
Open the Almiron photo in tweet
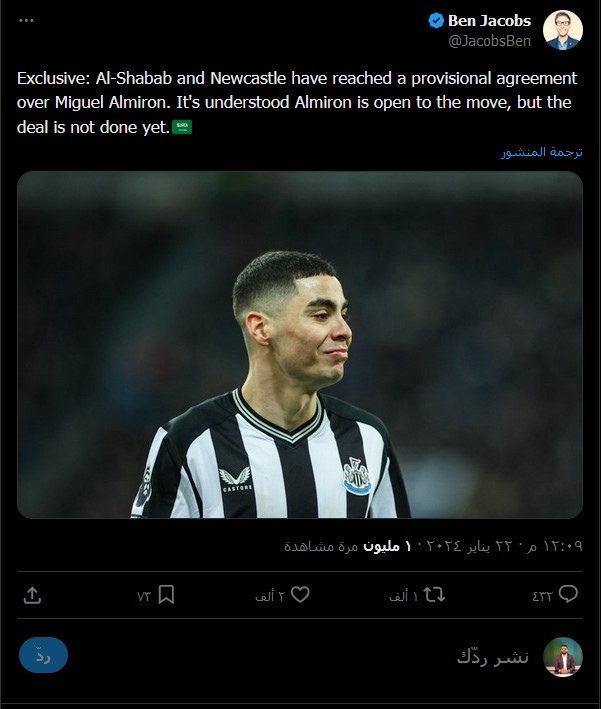pos(300,345)
